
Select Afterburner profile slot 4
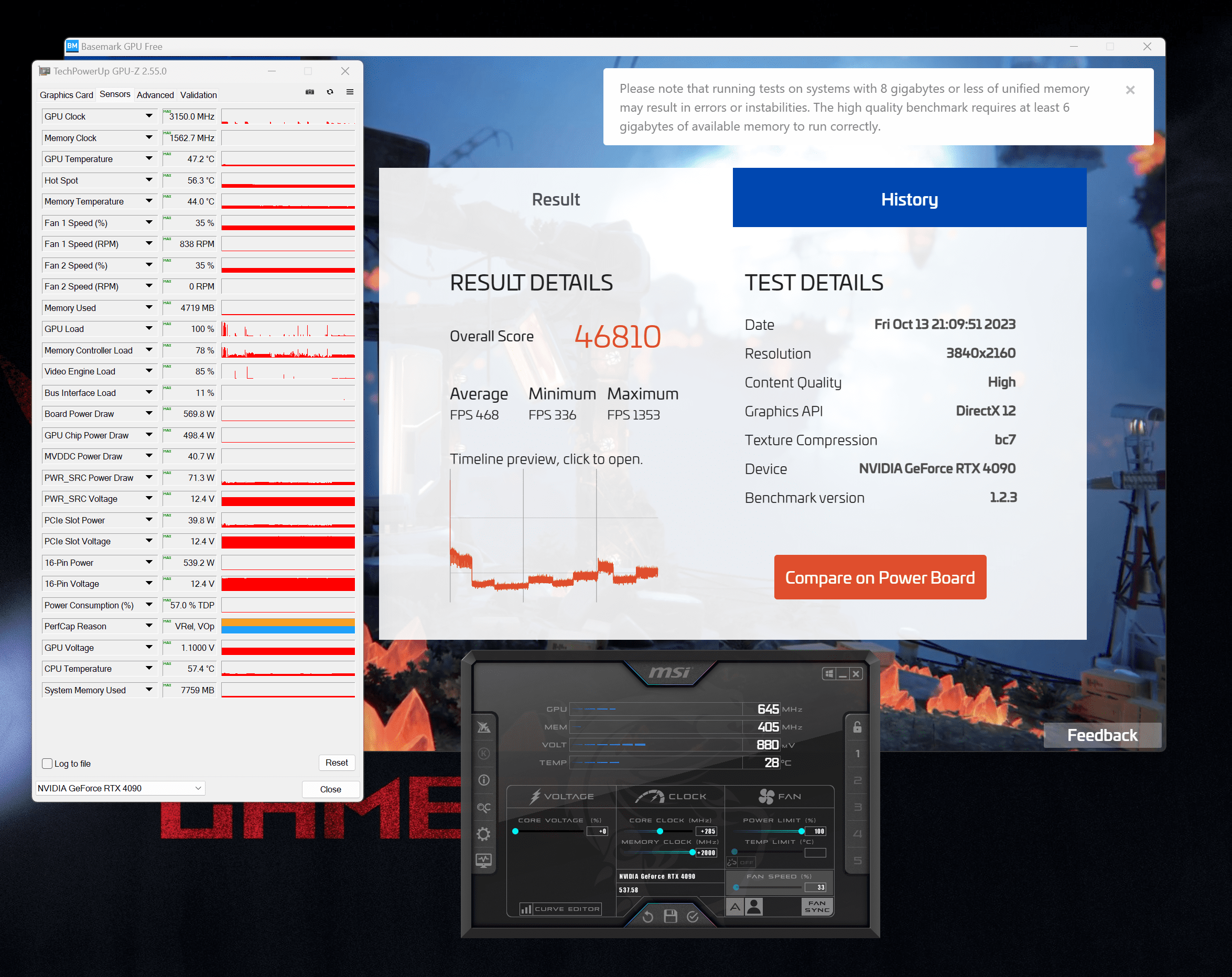pos(857,833)
